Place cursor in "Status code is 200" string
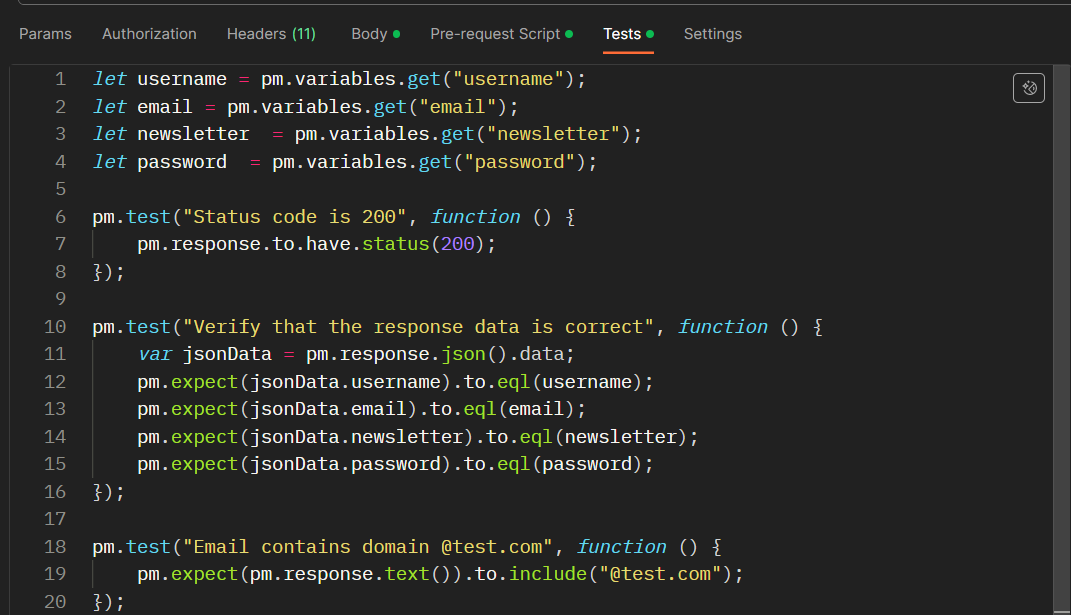Viewport: 1071px width, 615px height. click(301, 217)
